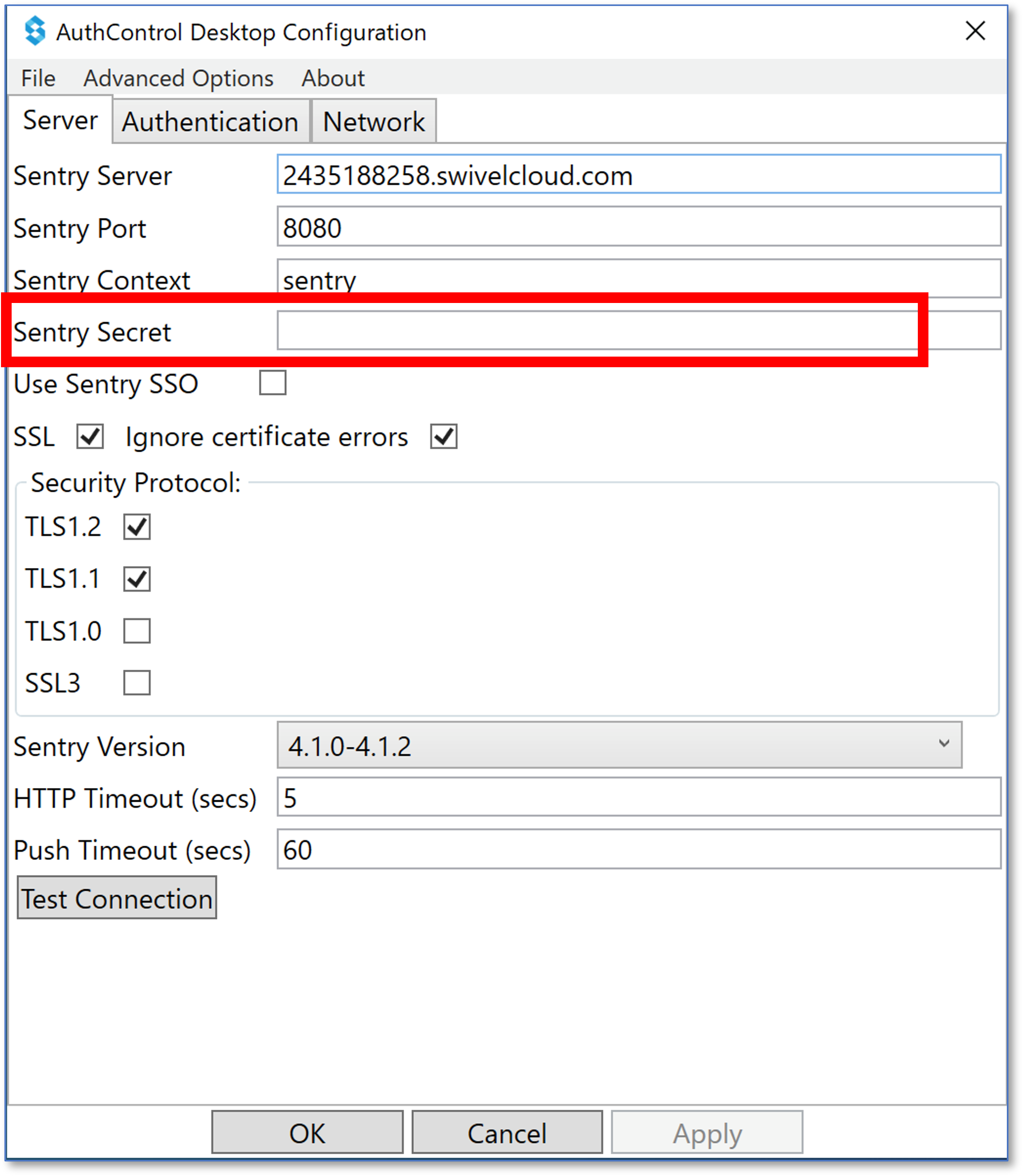Close the AuthControl Desktop Configuration window
This screenshot has height=1176, width=1023.
tap(975, 31)
